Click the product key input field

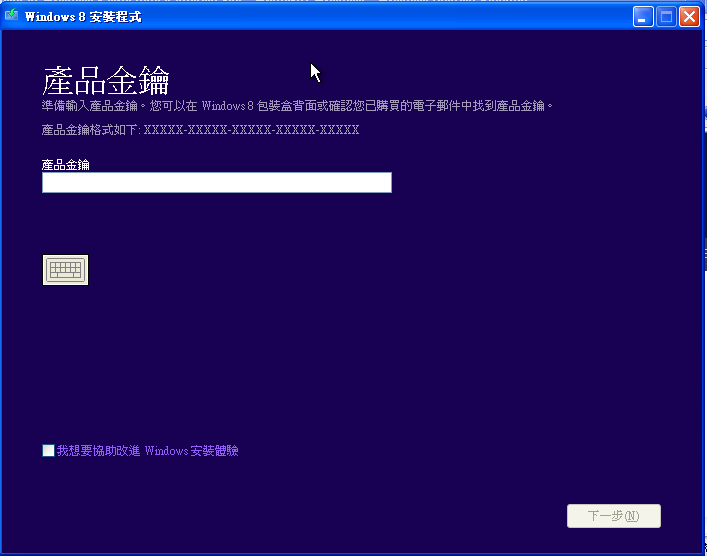pyautogui.click(x=217, y=183)
